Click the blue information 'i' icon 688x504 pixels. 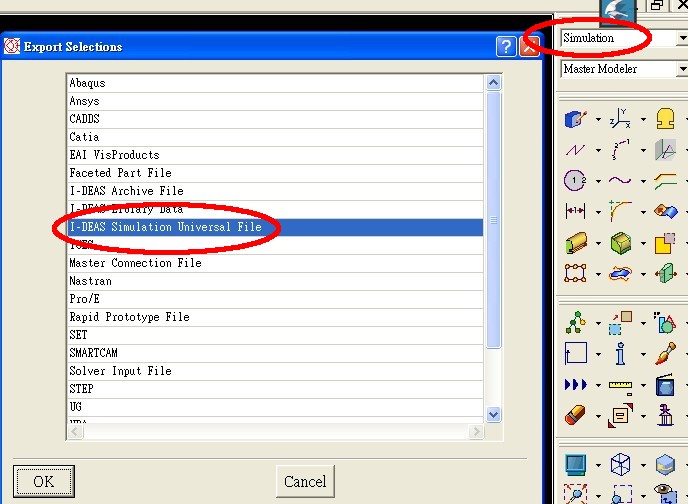point(620,354)
